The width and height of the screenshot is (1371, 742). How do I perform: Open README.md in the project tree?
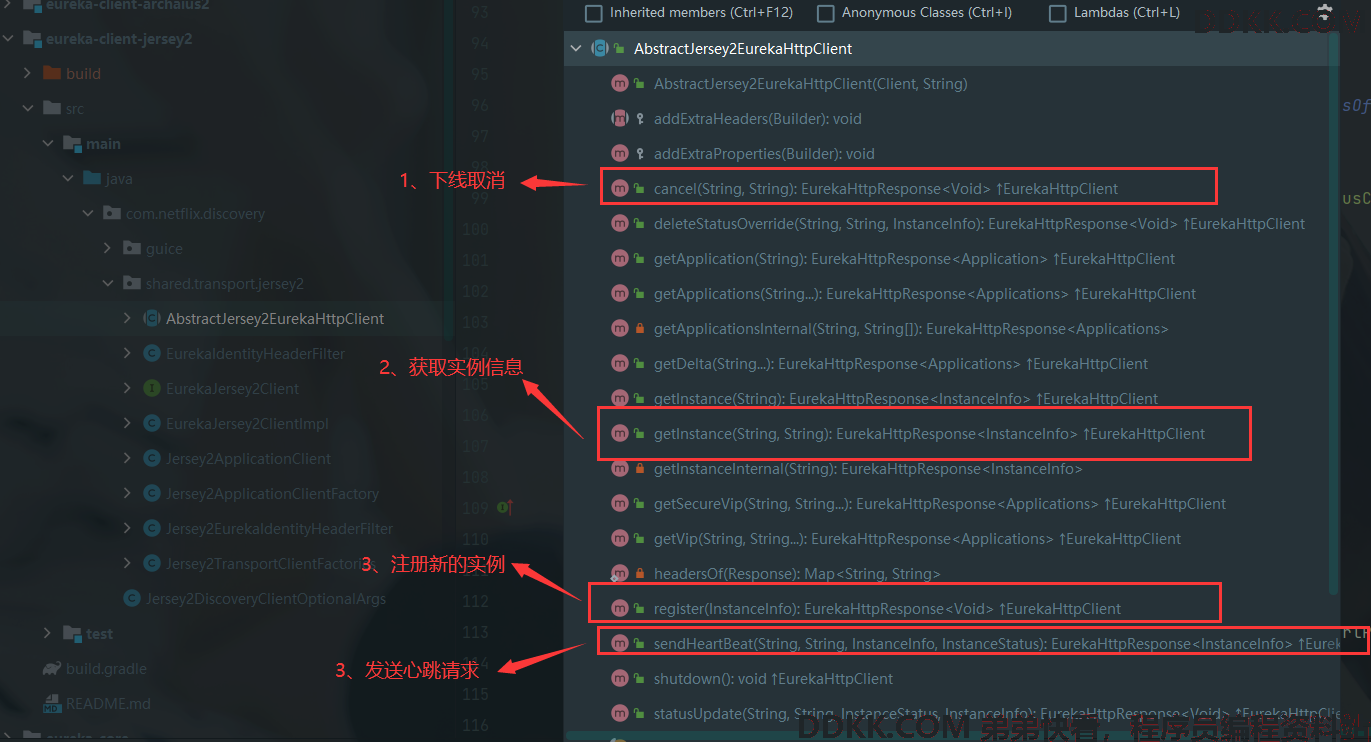108,704
